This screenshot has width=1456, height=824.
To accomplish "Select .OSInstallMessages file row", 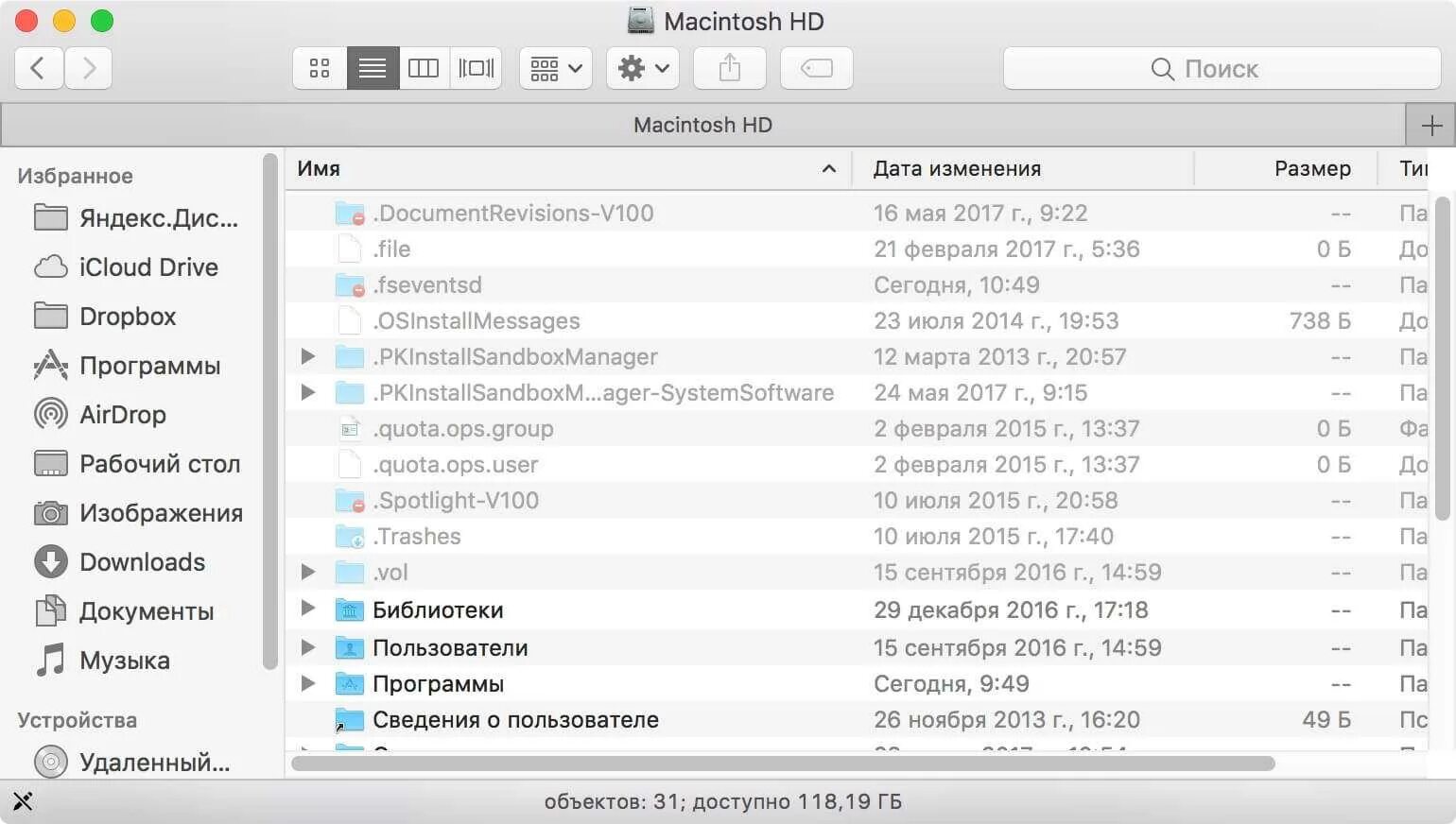I will click(858, 320).
